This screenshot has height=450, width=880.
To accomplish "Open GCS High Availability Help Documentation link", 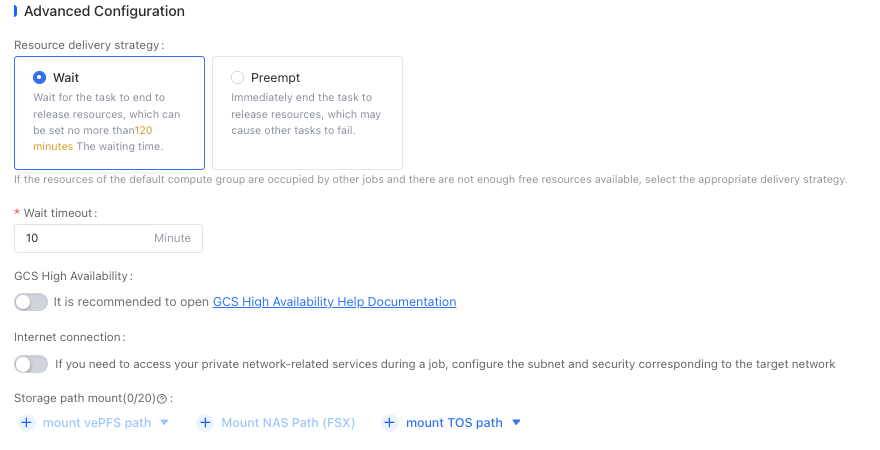I will click(x=334, y=302).
